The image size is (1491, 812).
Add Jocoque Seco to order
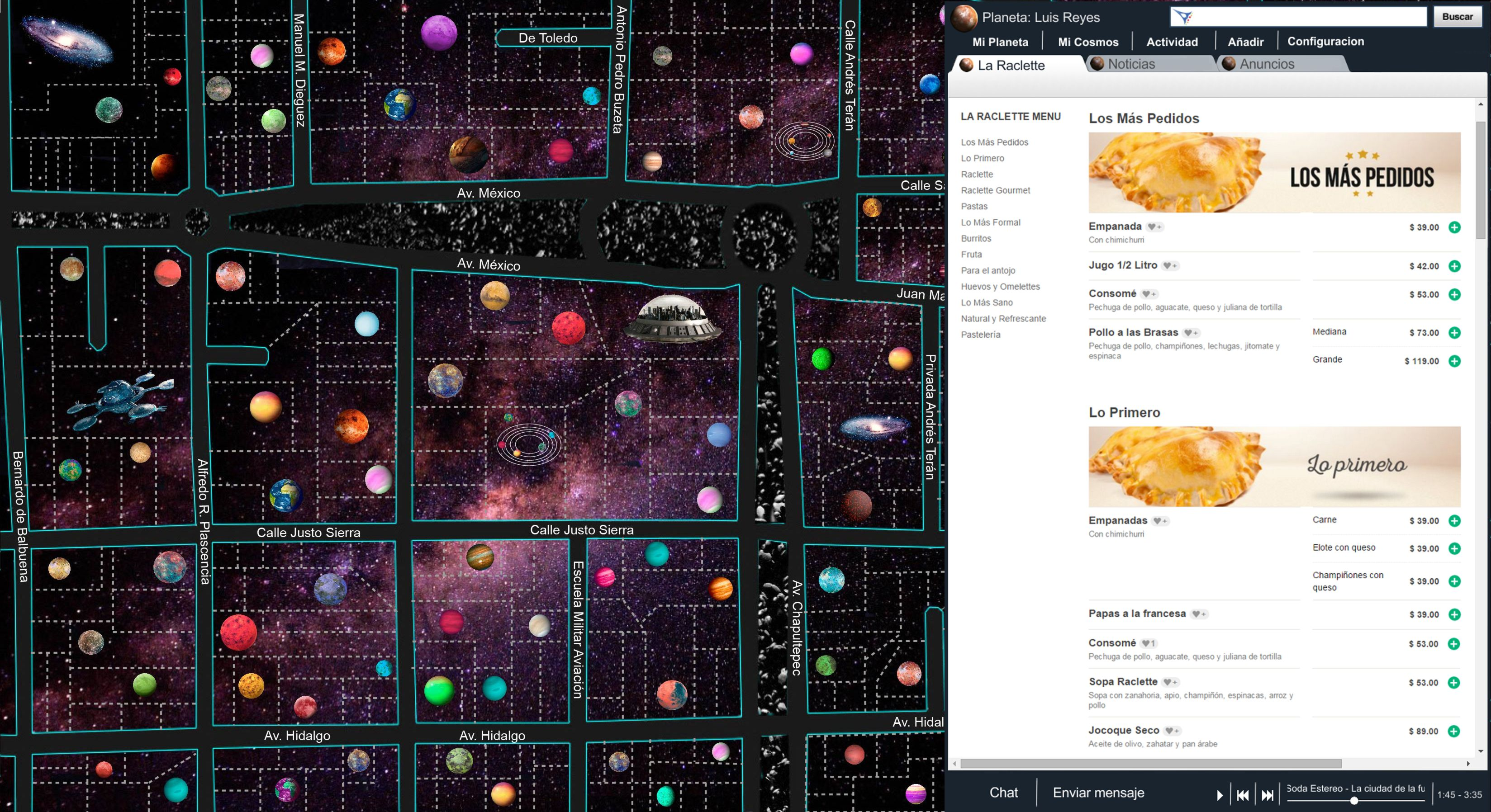click(x=1453, y=731)
